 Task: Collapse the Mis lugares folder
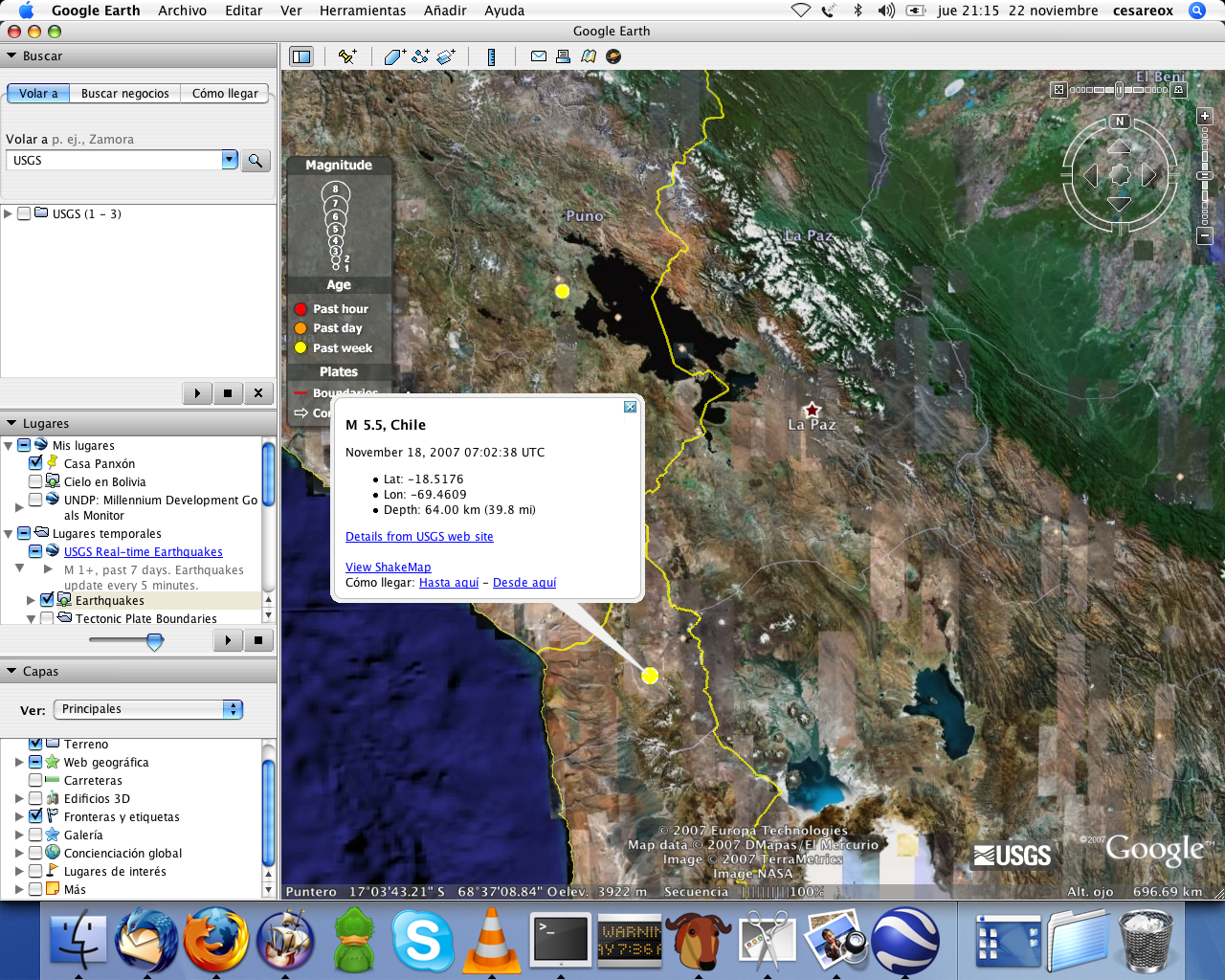tap(9, 445)
